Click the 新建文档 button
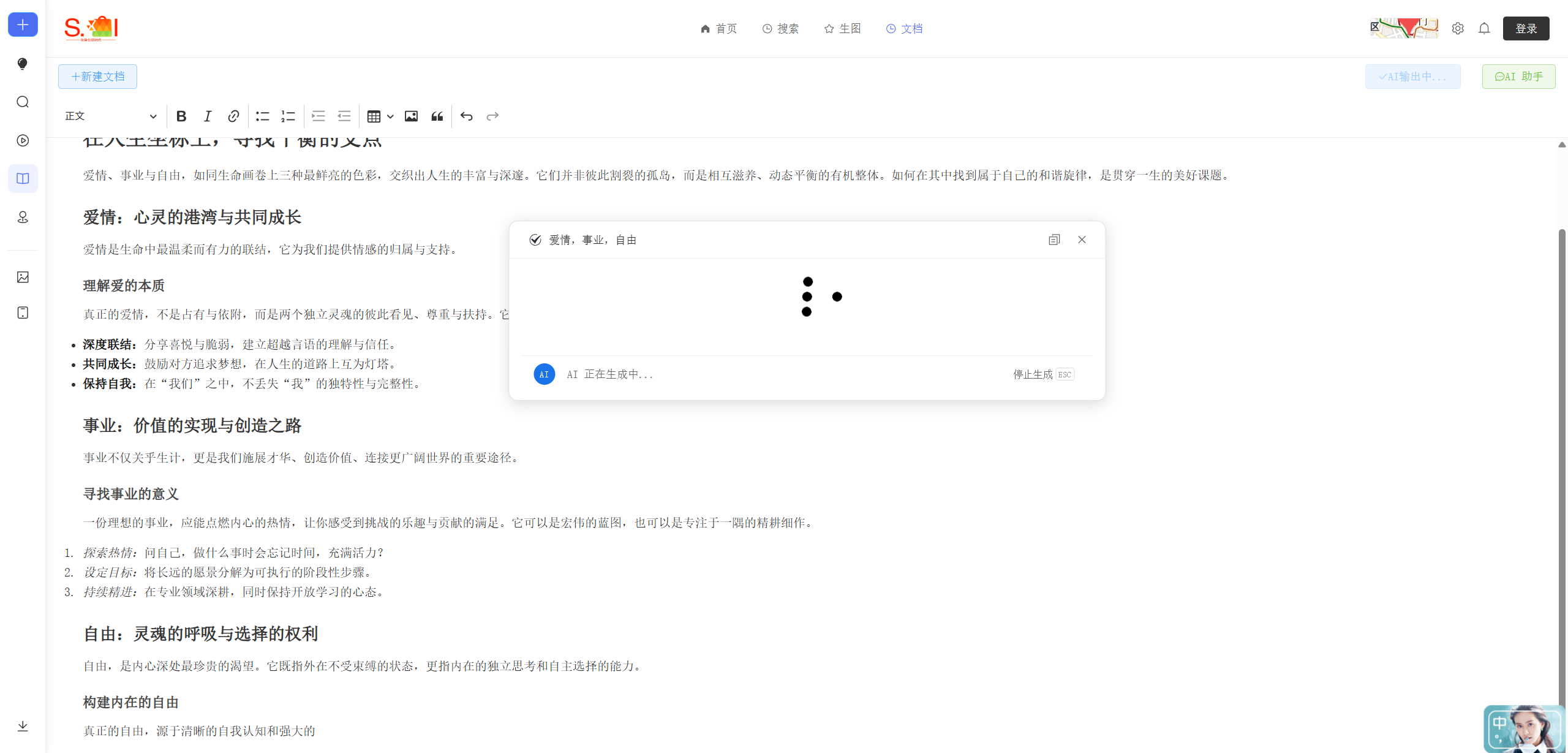This screenshot has height=753, width=1568. [x=98, y=77]
